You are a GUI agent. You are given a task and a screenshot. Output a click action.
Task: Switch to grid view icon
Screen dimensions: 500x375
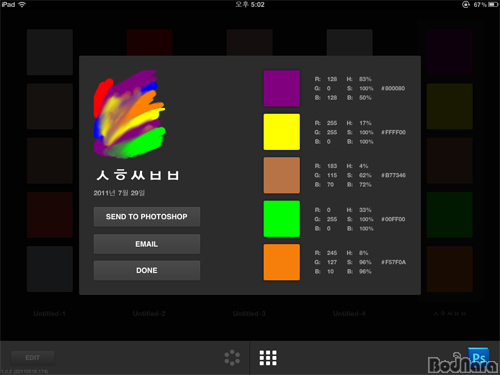[268, 358]
